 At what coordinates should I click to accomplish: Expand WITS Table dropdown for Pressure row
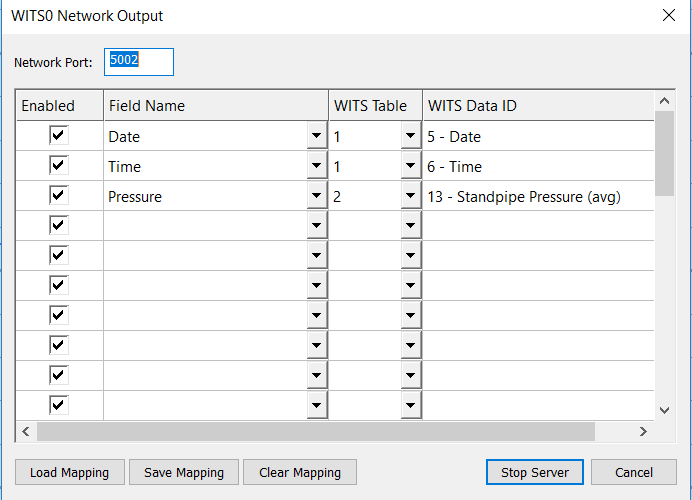click(x=410, y=197)
